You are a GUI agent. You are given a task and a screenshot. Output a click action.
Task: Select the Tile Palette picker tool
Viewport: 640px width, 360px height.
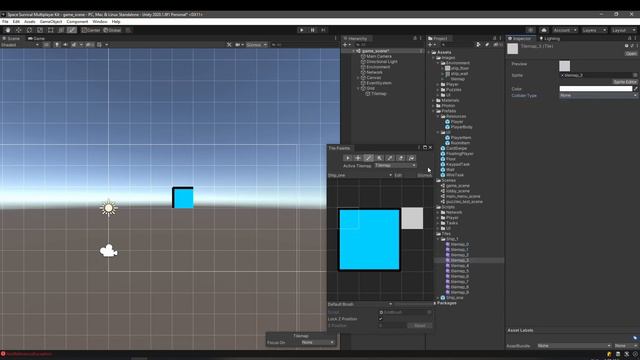click(x=390, y=158)
